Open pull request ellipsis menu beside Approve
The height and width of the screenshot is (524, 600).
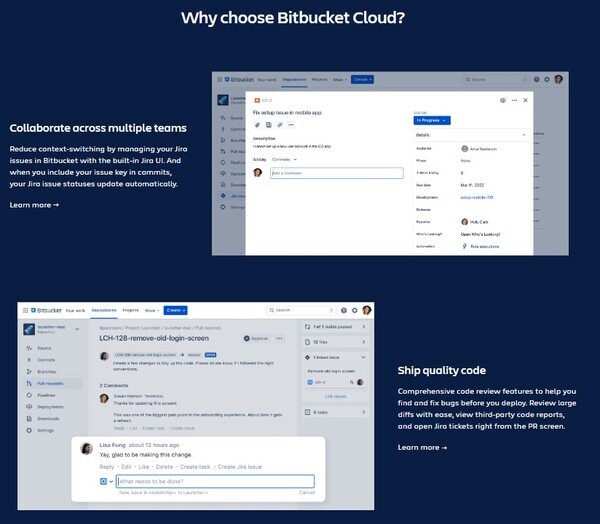click(x=280, y=338)
